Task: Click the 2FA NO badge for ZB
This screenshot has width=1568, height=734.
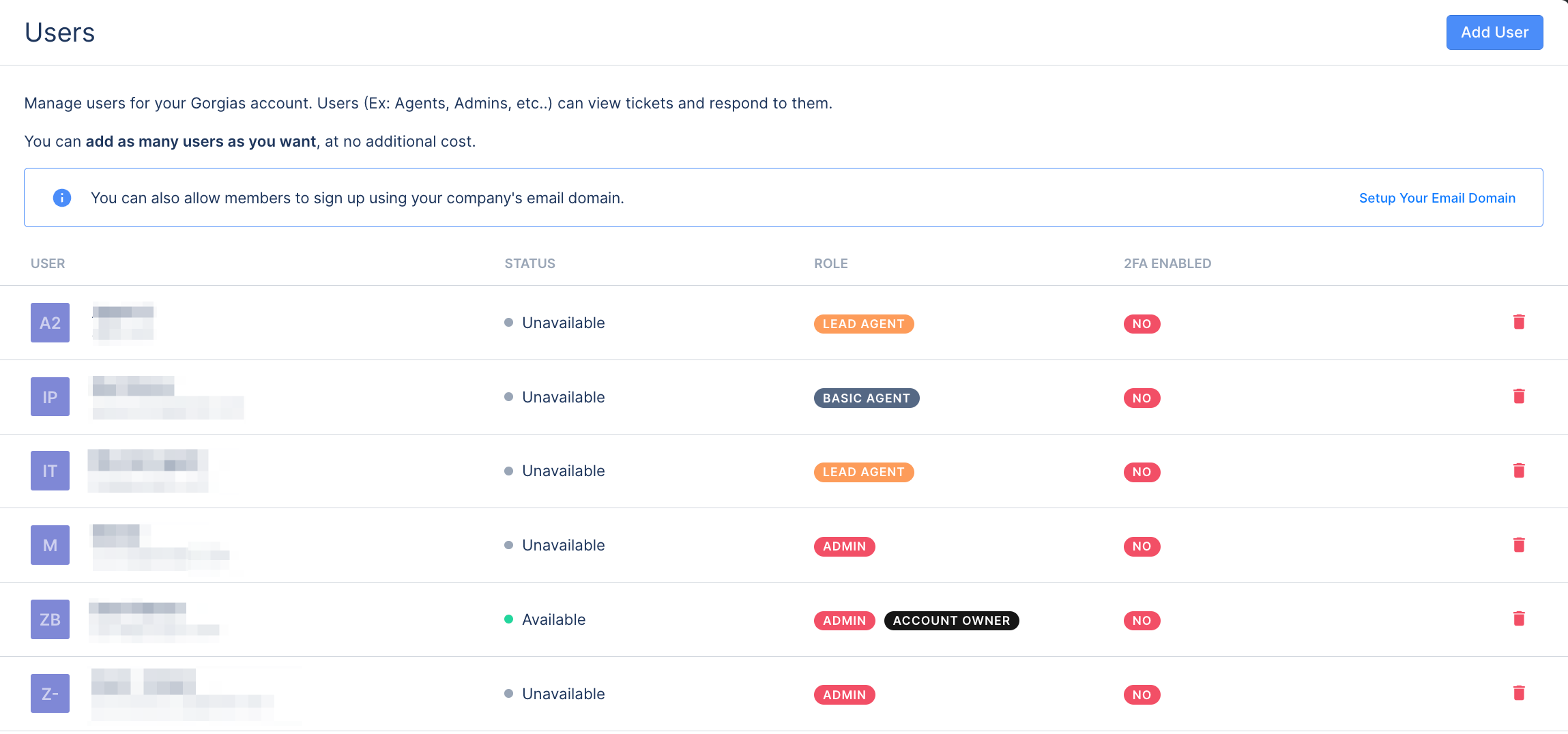Action: click(1142, 621)
